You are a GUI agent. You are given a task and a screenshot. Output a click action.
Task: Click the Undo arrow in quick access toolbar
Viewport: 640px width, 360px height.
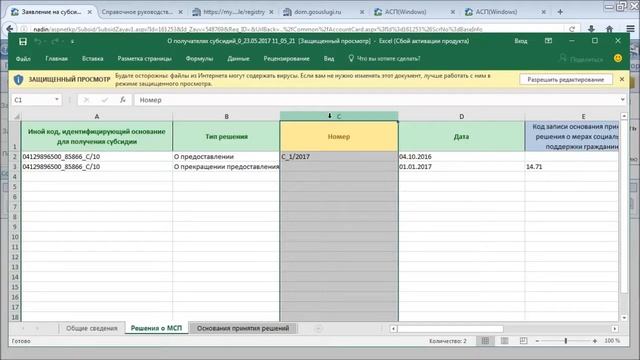click(38, 42)
